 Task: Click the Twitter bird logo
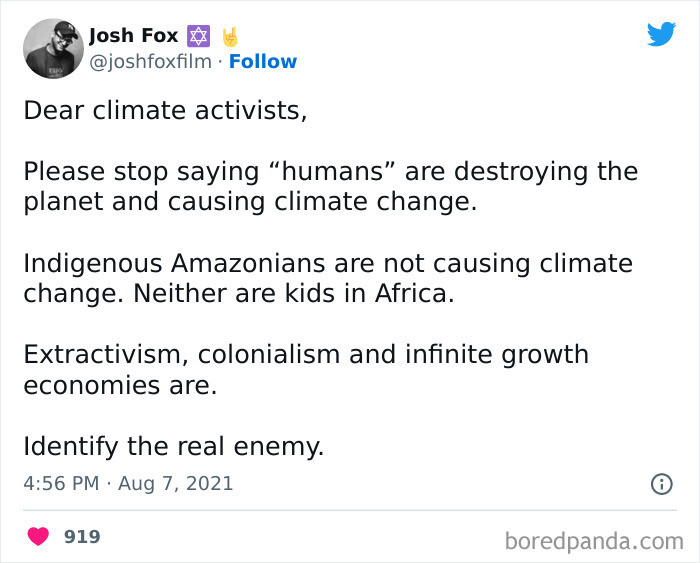point(661,34)
